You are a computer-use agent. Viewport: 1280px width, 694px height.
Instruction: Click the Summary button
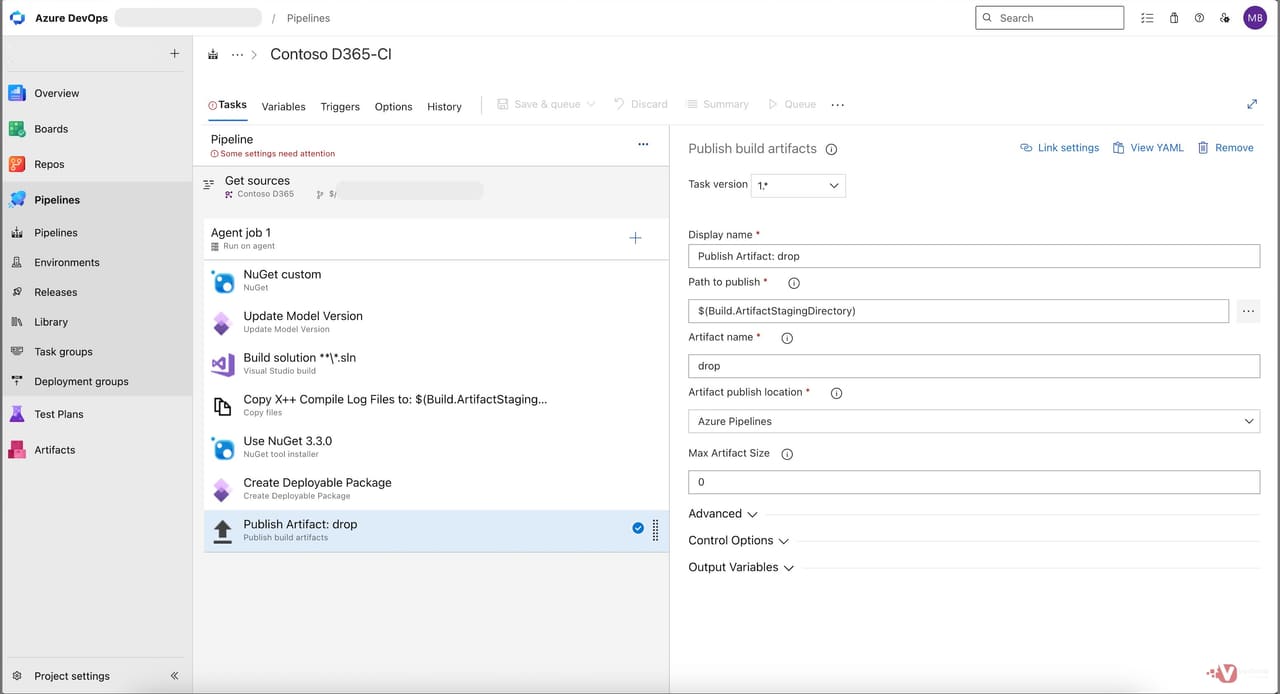[x=717, y=104]
